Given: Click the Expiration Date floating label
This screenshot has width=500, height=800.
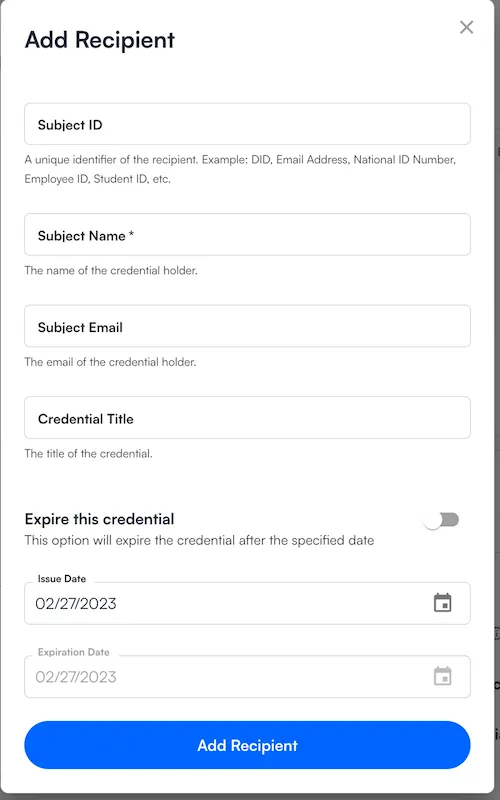Looking at the screenshot, I should tap(73, 652).
